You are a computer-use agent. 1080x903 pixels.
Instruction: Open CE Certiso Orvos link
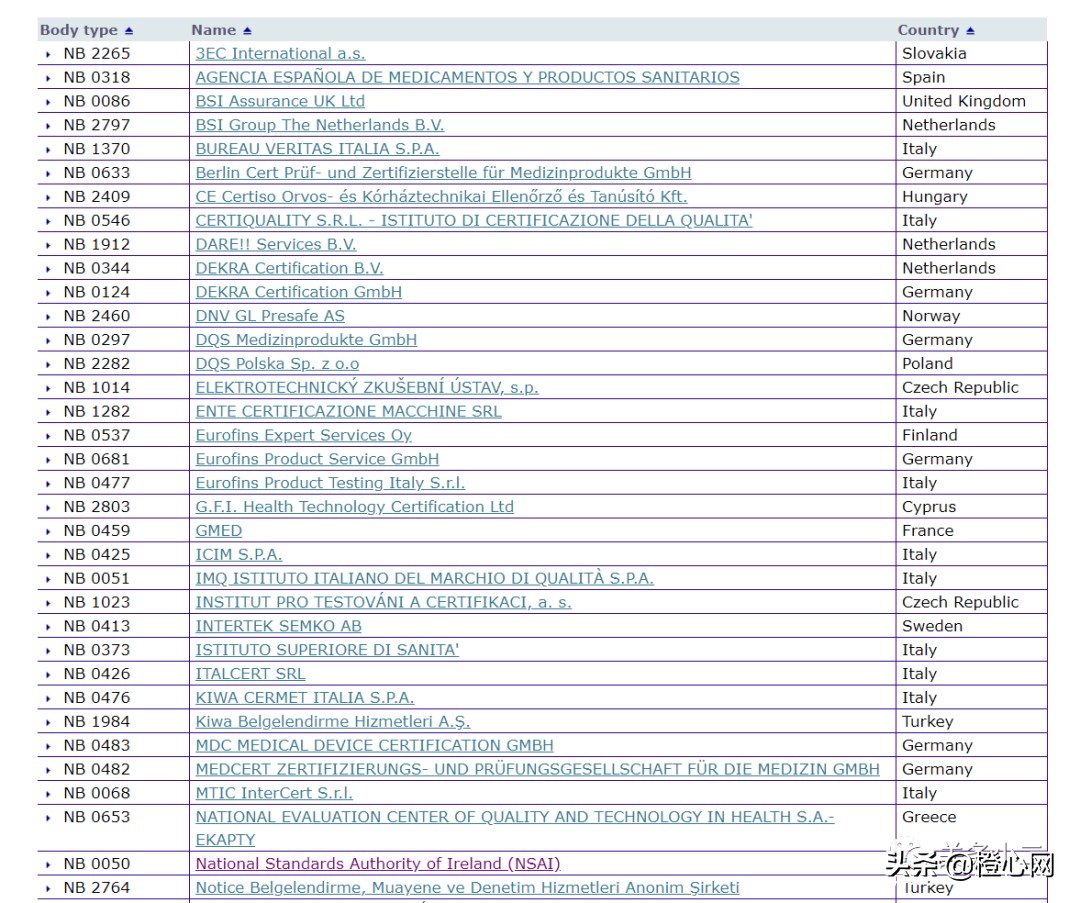[442, 196]
